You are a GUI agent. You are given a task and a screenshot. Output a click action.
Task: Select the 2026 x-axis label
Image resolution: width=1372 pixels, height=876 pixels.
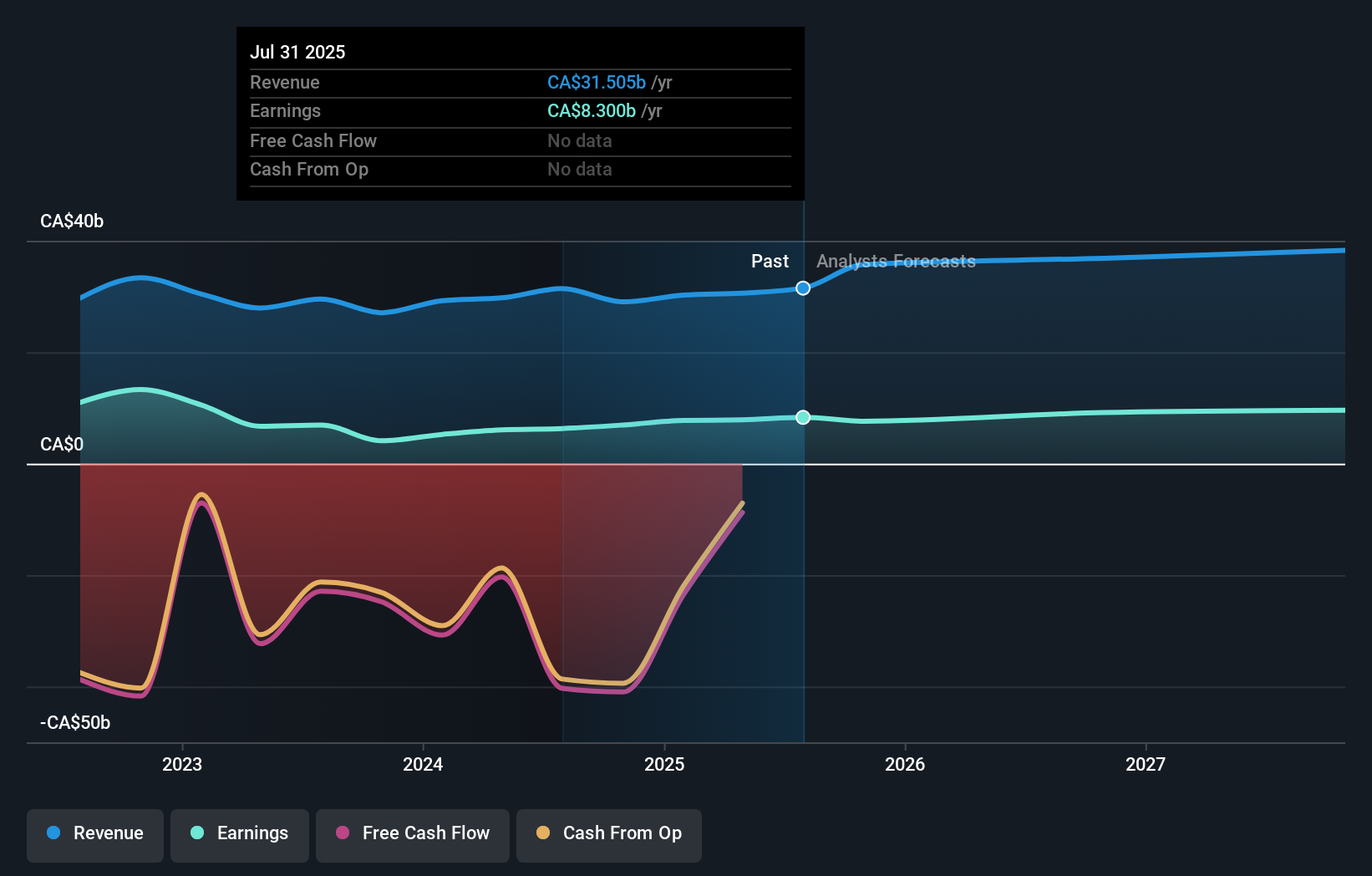coord(905,764)
